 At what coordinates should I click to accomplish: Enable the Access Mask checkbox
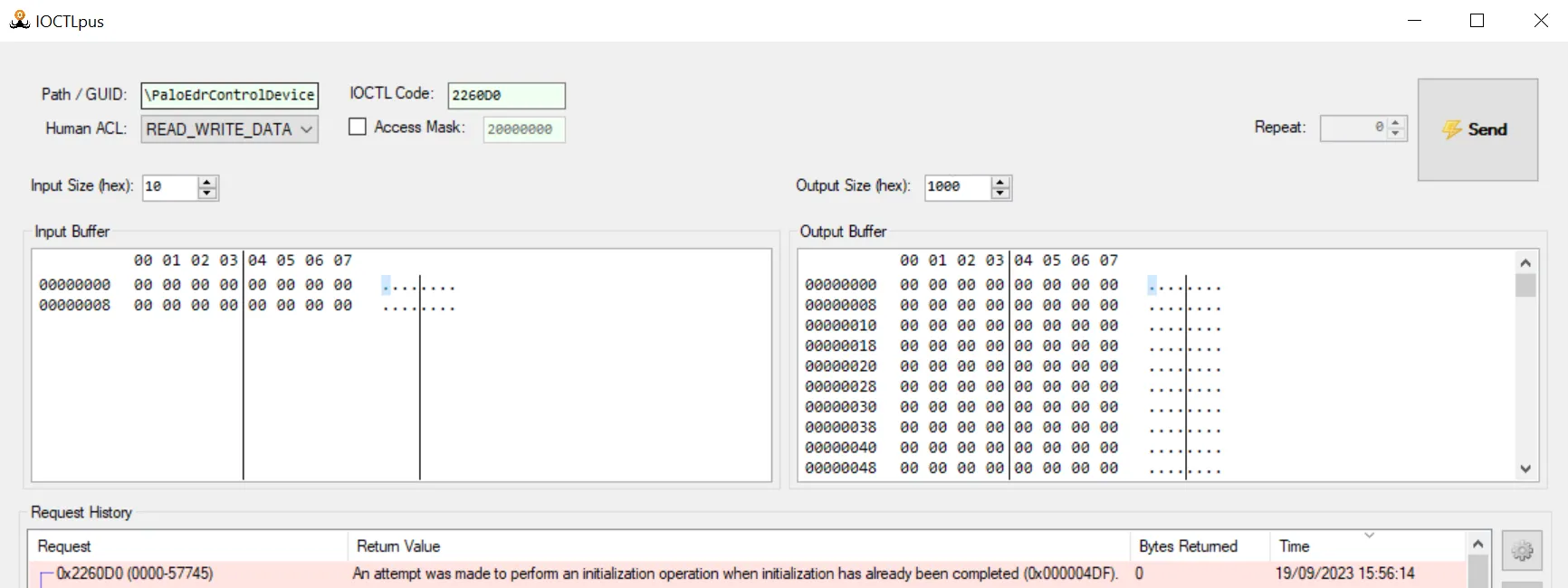358,128
